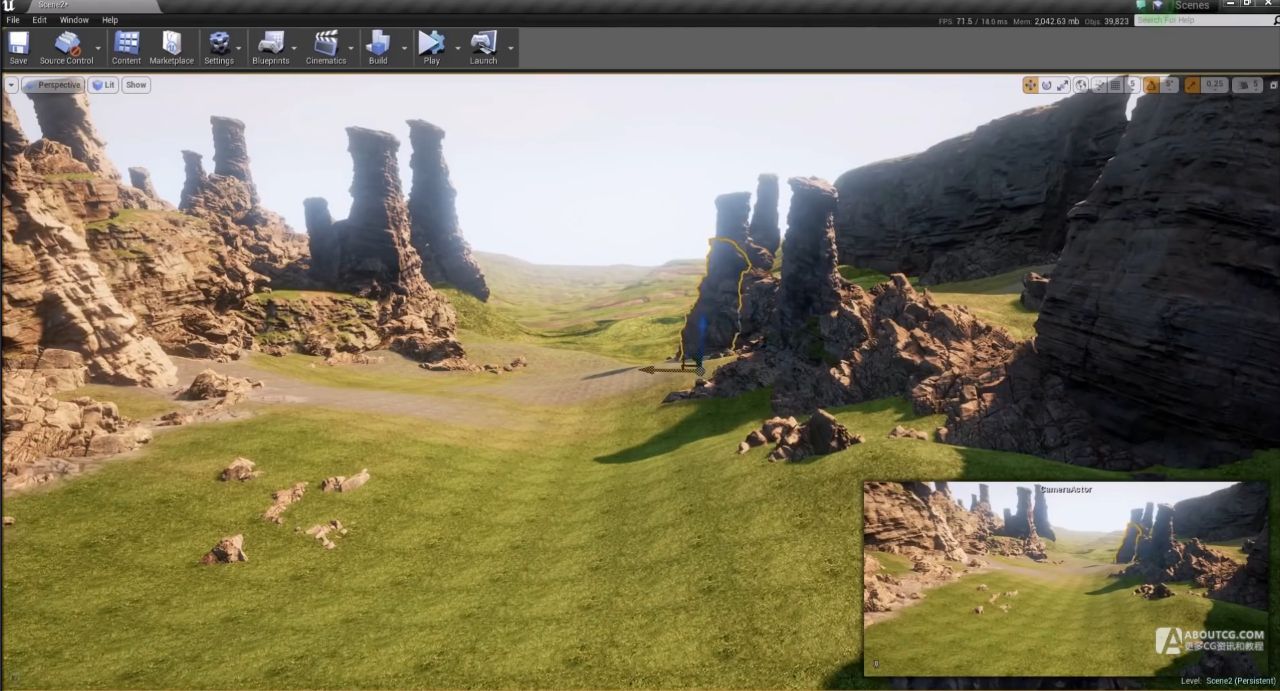1280x691 pixels.
Task: Open the Content browser from the toolbar
Action: 126,47
